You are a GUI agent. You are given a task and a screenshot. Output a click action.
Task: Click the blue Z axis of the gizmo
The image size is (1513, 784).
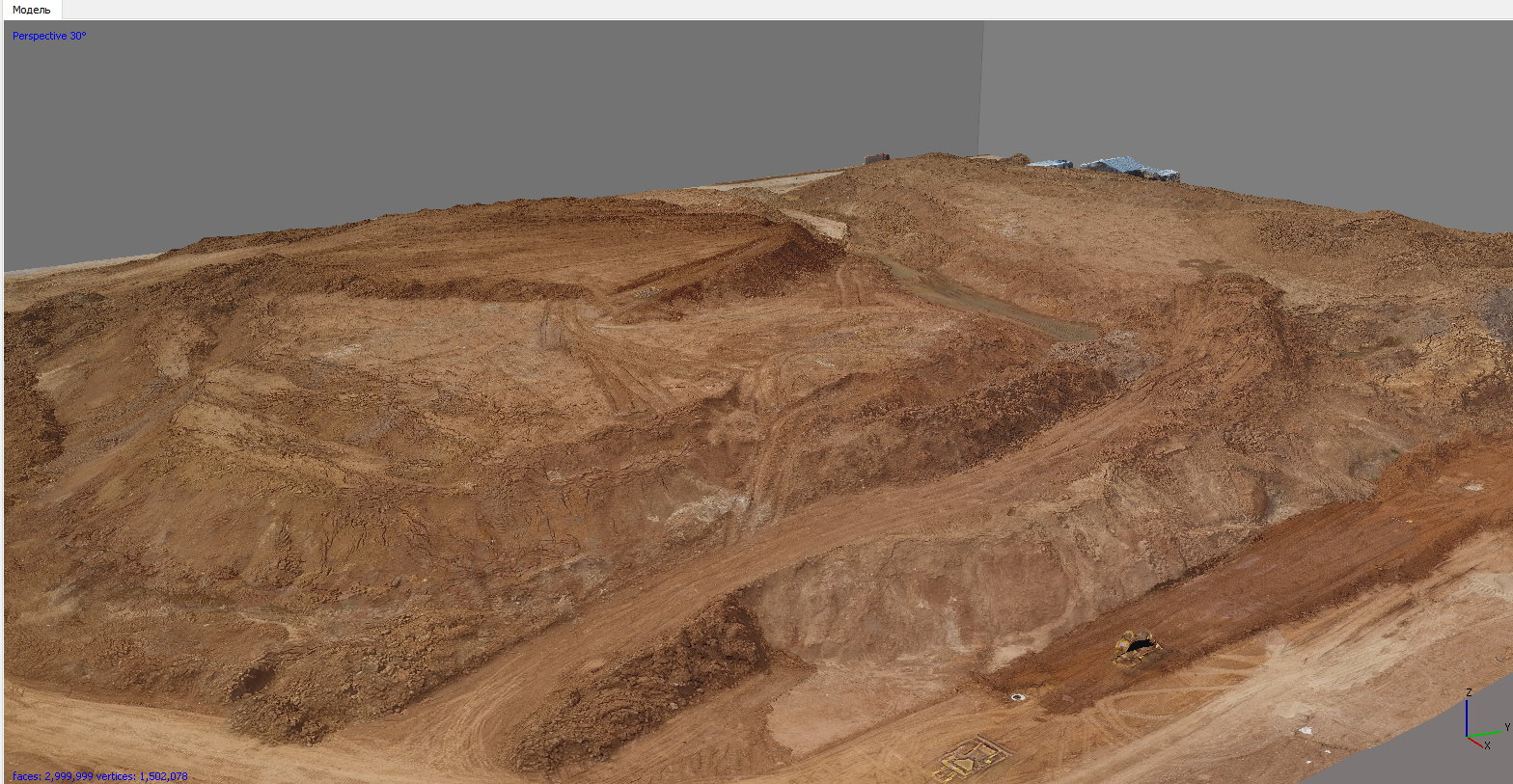[1467, 716]
